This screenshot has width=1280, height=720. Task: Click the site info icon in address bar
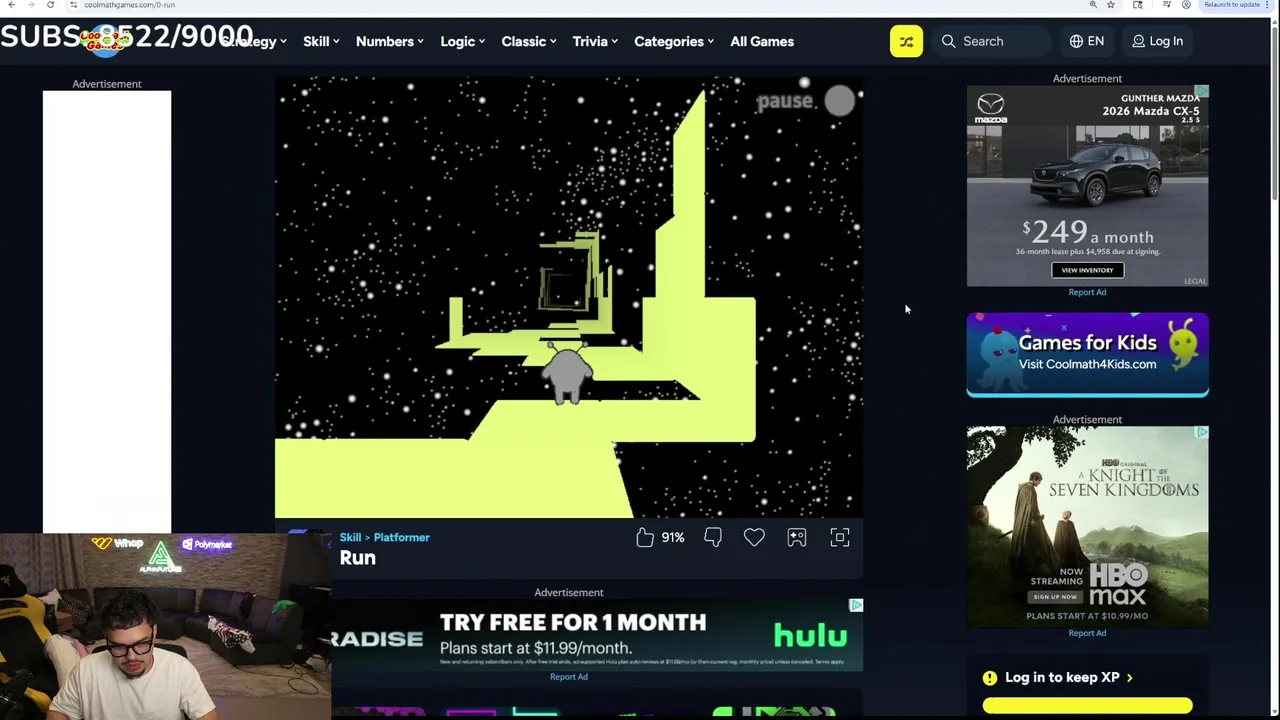tap(73, 5)
